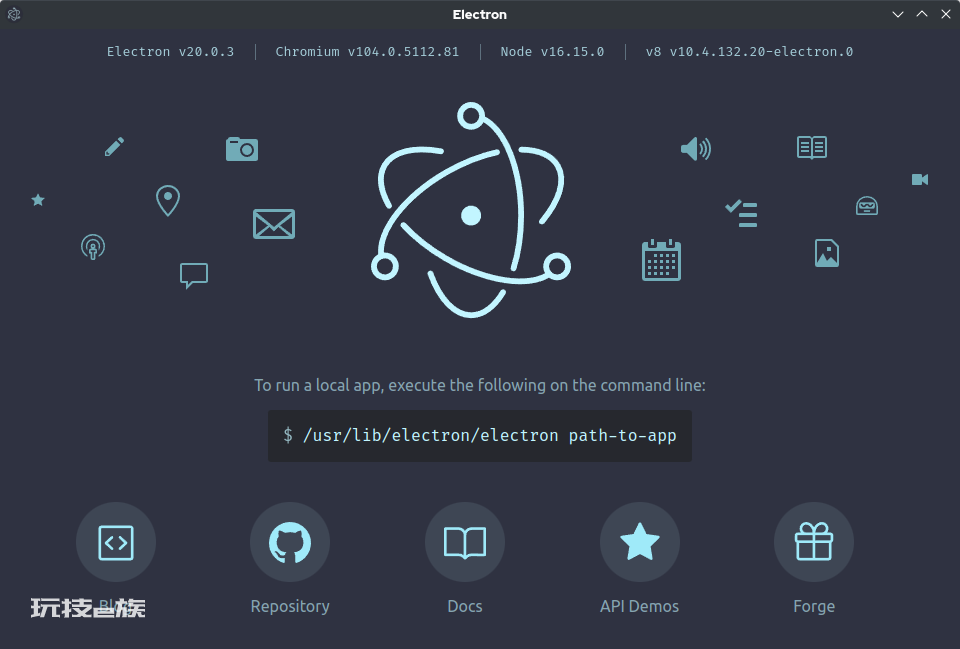
Task: Click the masked face icon
Action: pyautogui.click(x=867, y=206)
